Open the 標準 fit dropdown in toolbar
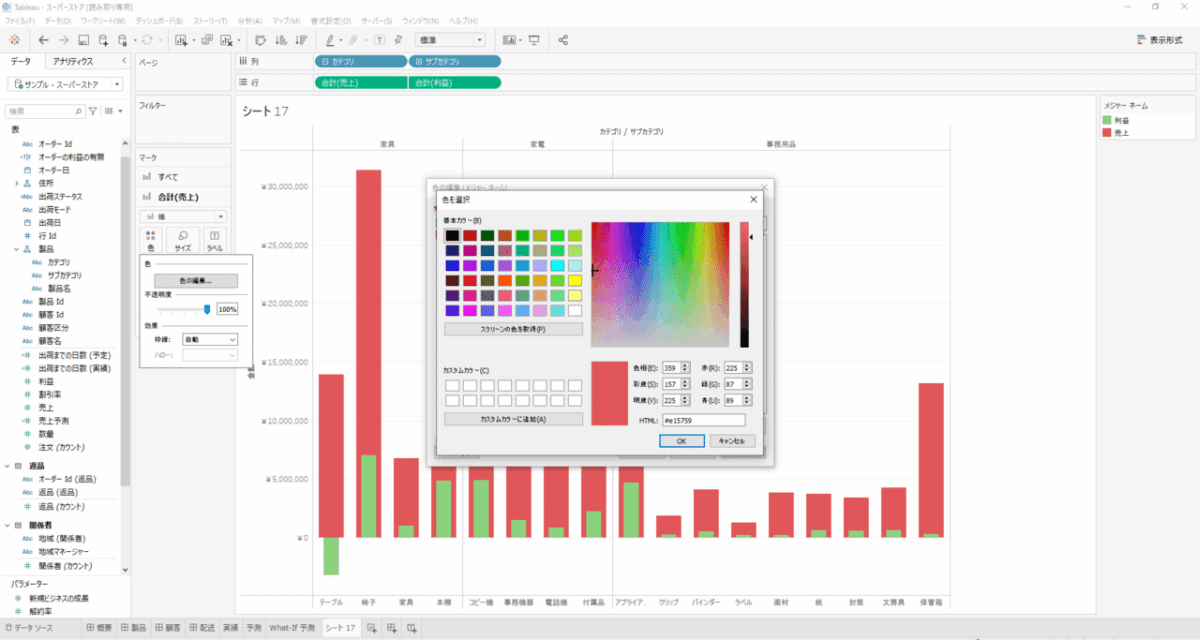 pyautogui.click(x=449, y=40)
